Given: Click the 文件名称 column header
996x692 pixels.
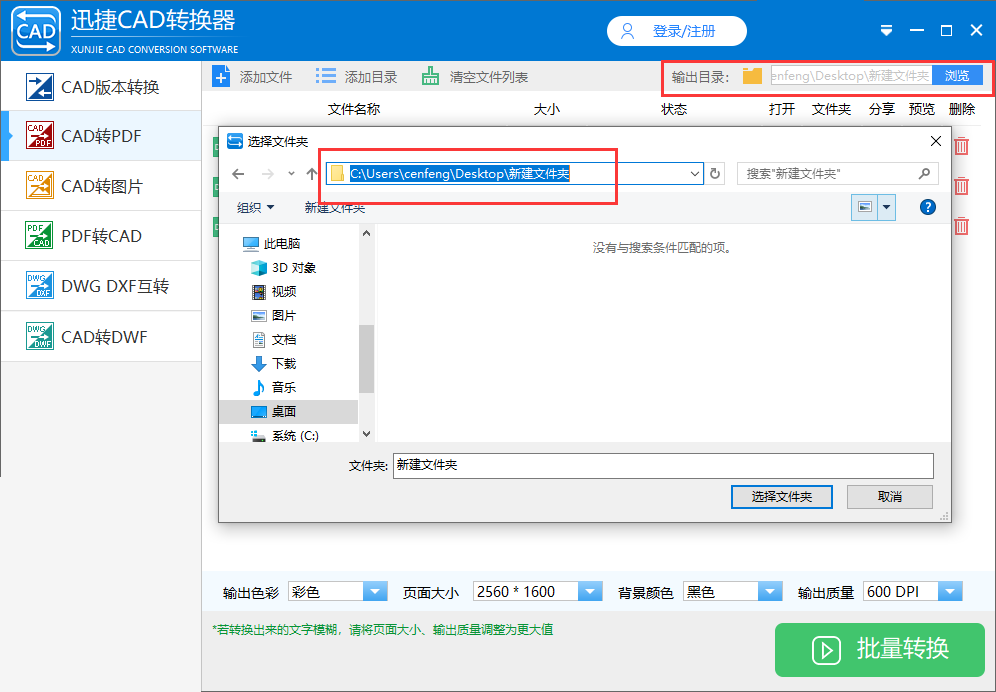Looking at the screenshot, I should [x=354, y=109].
